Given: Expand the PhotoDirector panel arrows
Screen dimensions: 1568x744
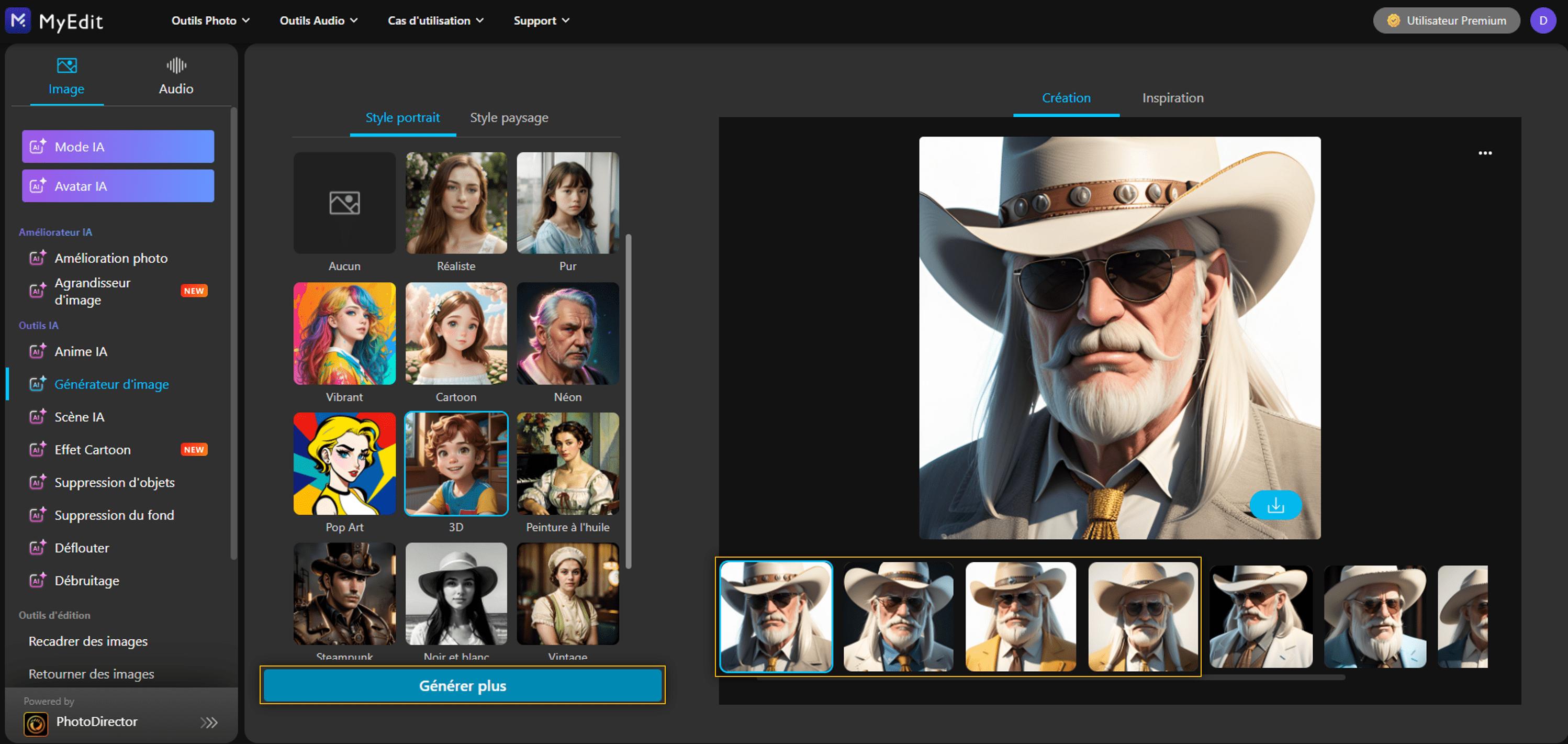Looking at the screenshot, I should (x=209, y=722).
